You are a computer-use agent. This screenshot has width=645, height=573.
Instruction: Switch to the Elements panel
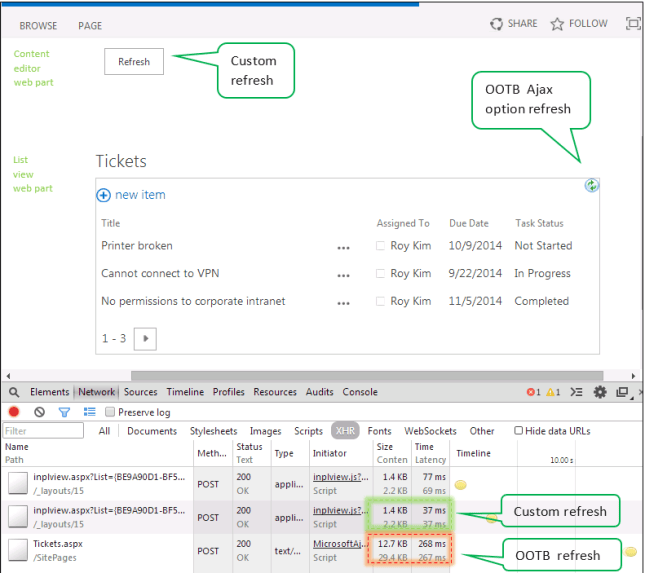point(49,392)
